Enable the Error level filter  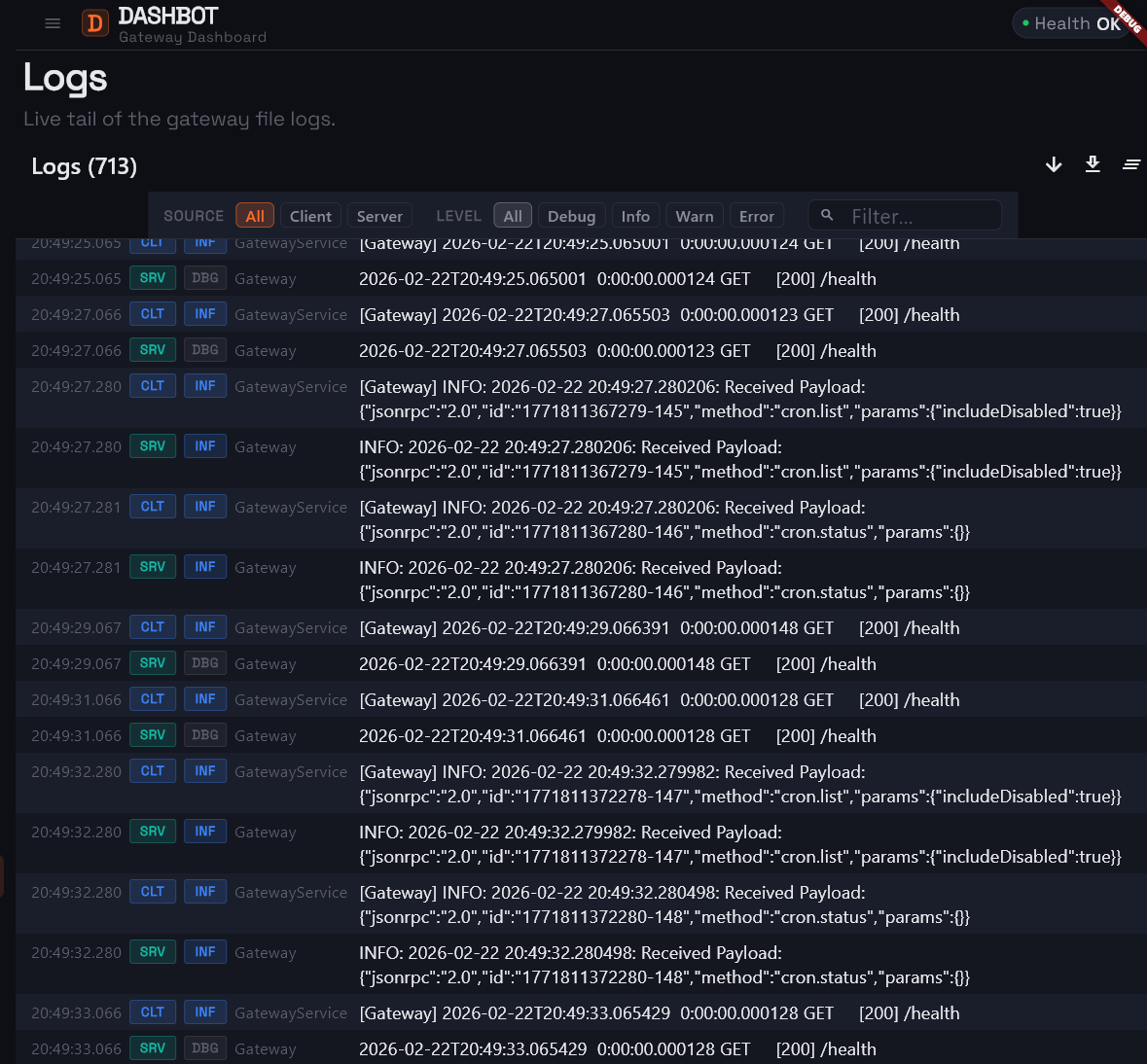[757, 215]
